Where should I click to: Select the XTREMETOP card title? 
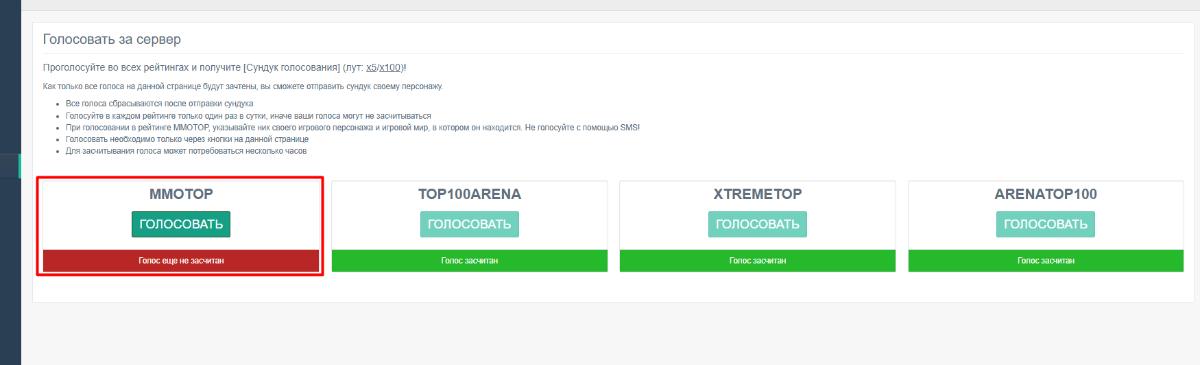click(x=757, y=194)
